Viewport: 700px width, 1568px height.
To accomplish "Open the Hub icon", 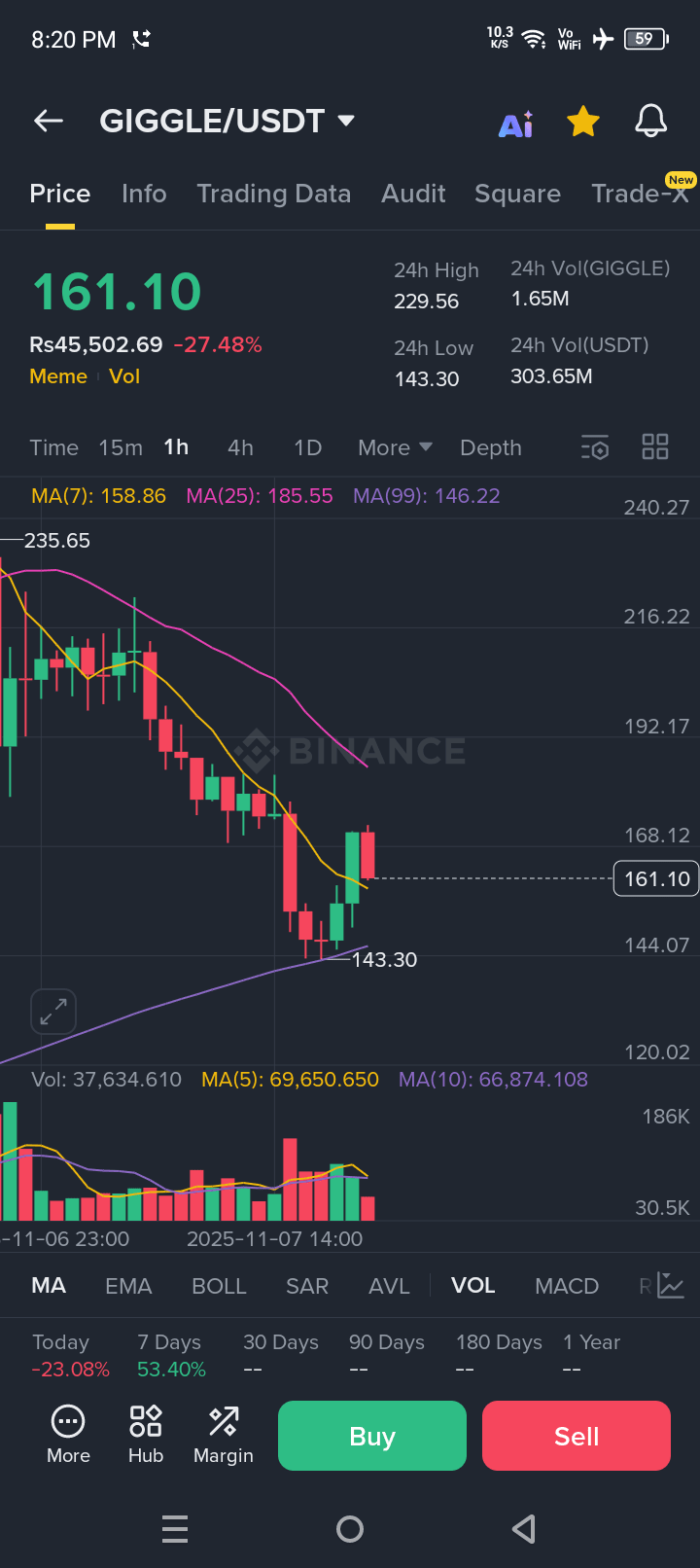I will click(x=146, y=1434).
